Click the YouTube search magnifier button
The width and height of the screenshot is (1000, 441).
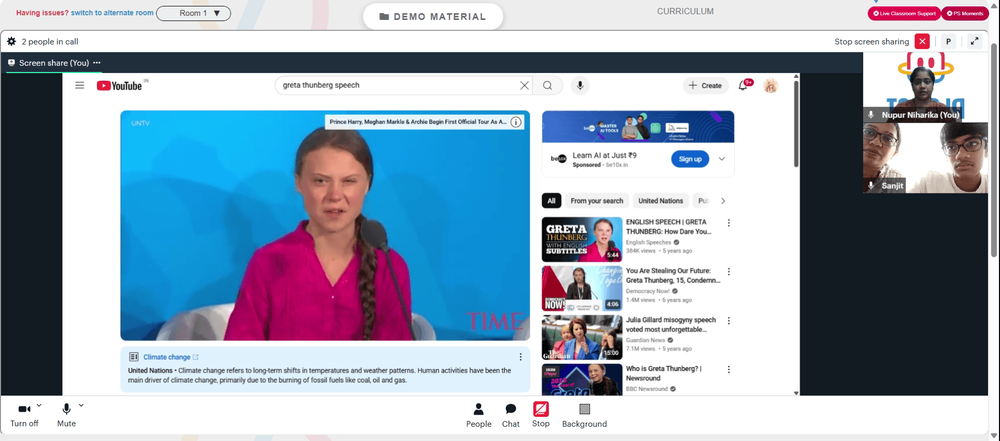point(548,86)
